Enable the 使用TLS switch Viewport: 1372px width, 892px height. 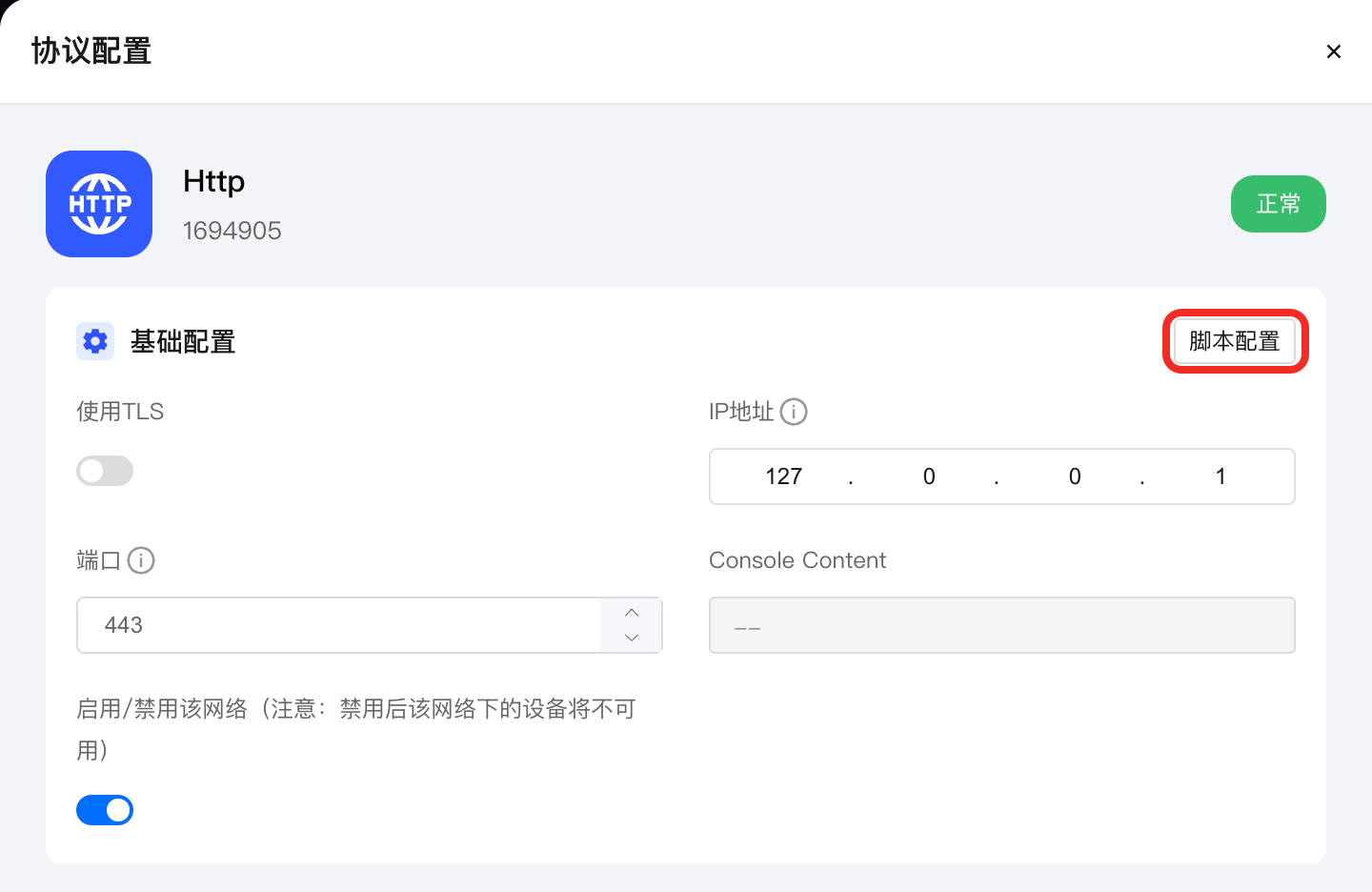coord(105,471)
